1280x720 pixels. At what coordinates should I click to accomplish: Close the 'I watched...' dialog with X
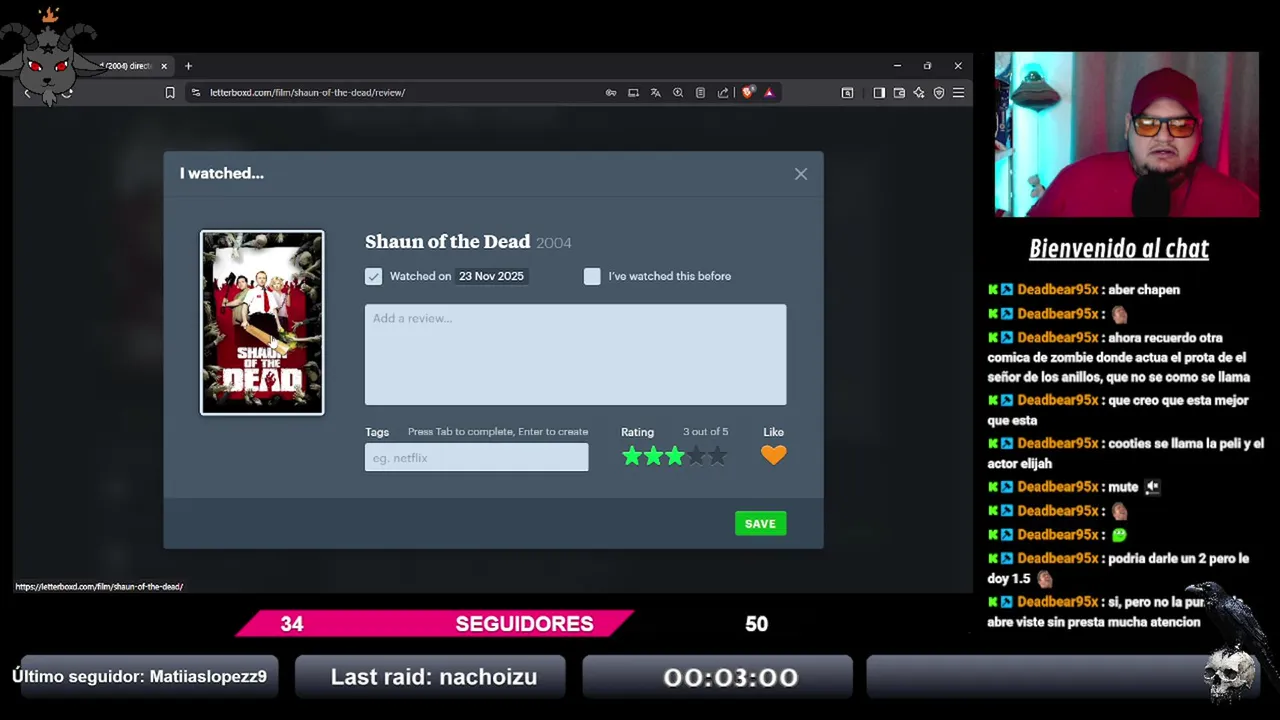tap(801, 174)
